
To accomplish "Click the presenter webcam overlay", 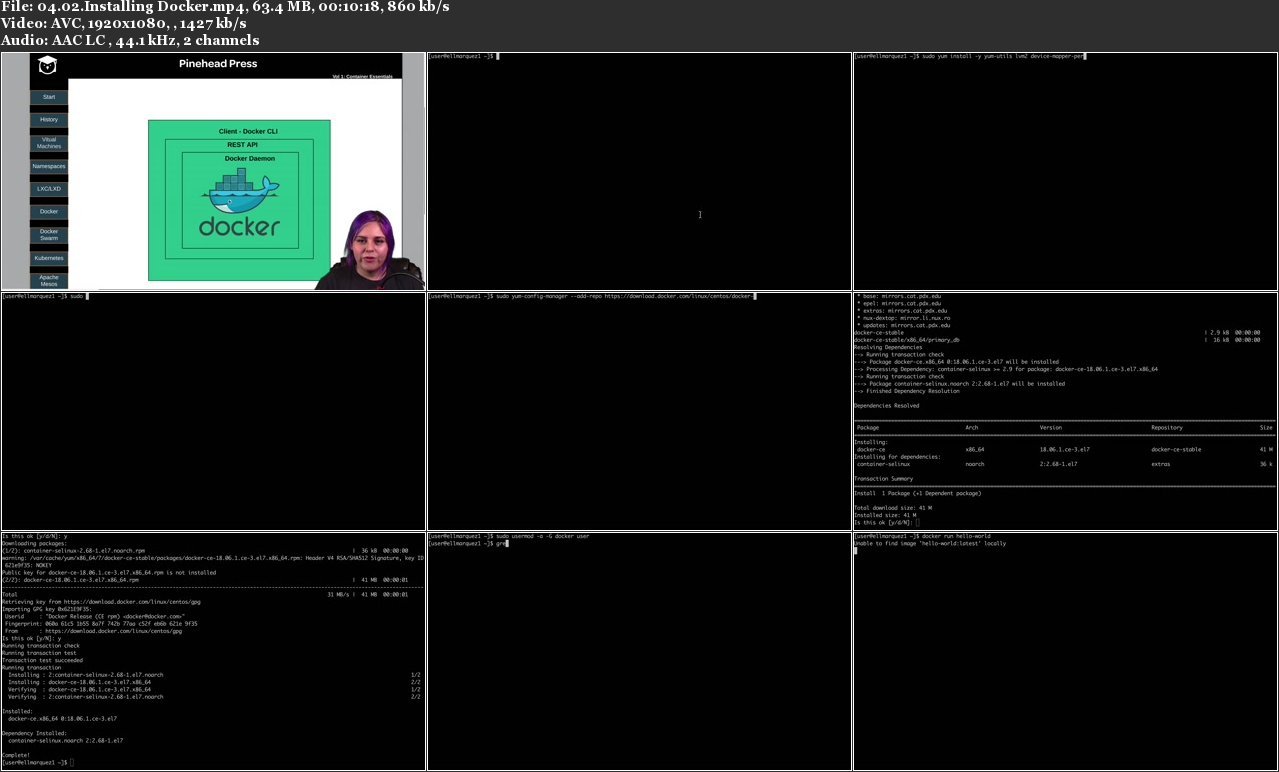I will pyautogui.click(x=369, y=250).
